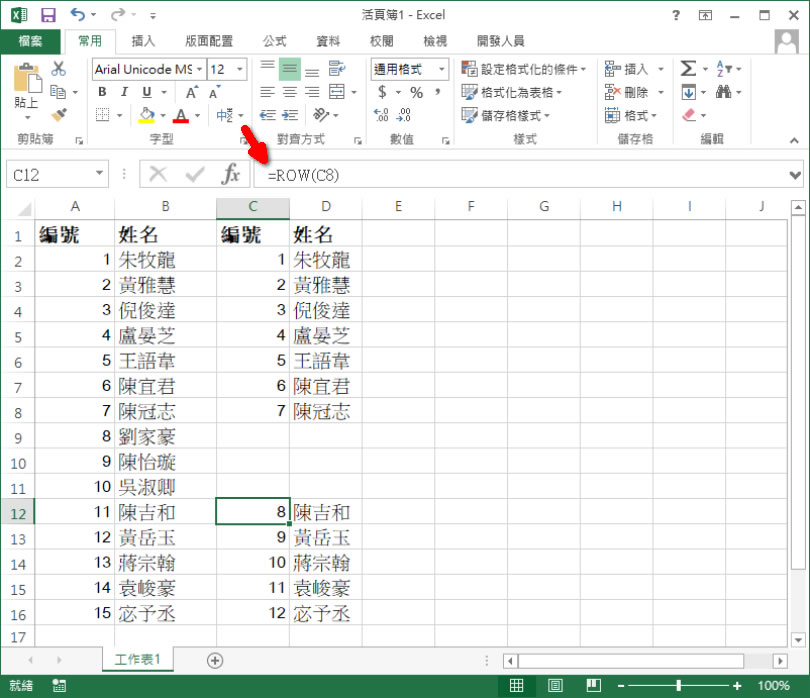Click the Clear eraser icon
Viewport: 810px width, 698px height.
(689, 115)
